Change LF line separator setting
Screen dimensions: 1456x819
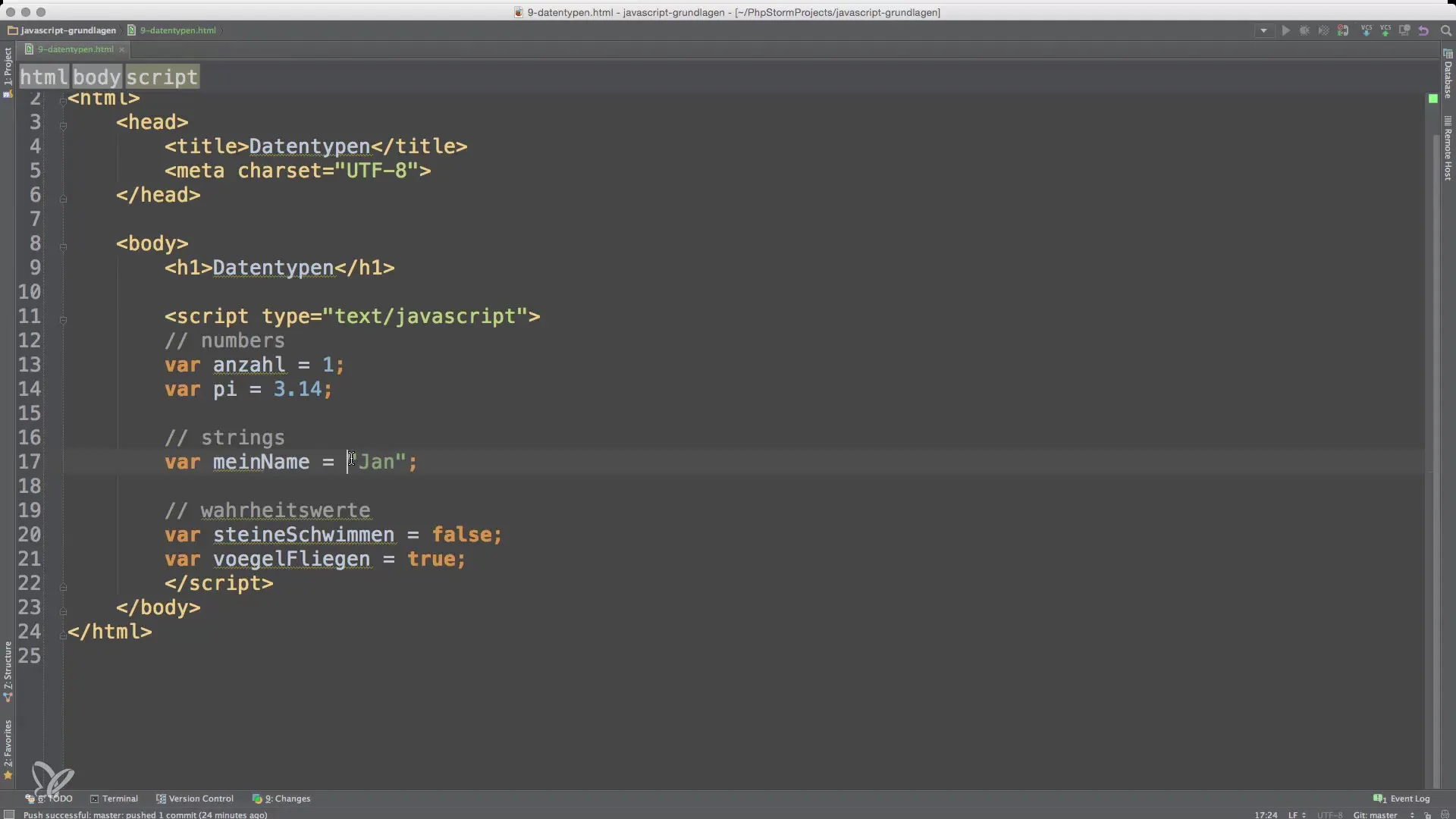[x=1297, y=815]
